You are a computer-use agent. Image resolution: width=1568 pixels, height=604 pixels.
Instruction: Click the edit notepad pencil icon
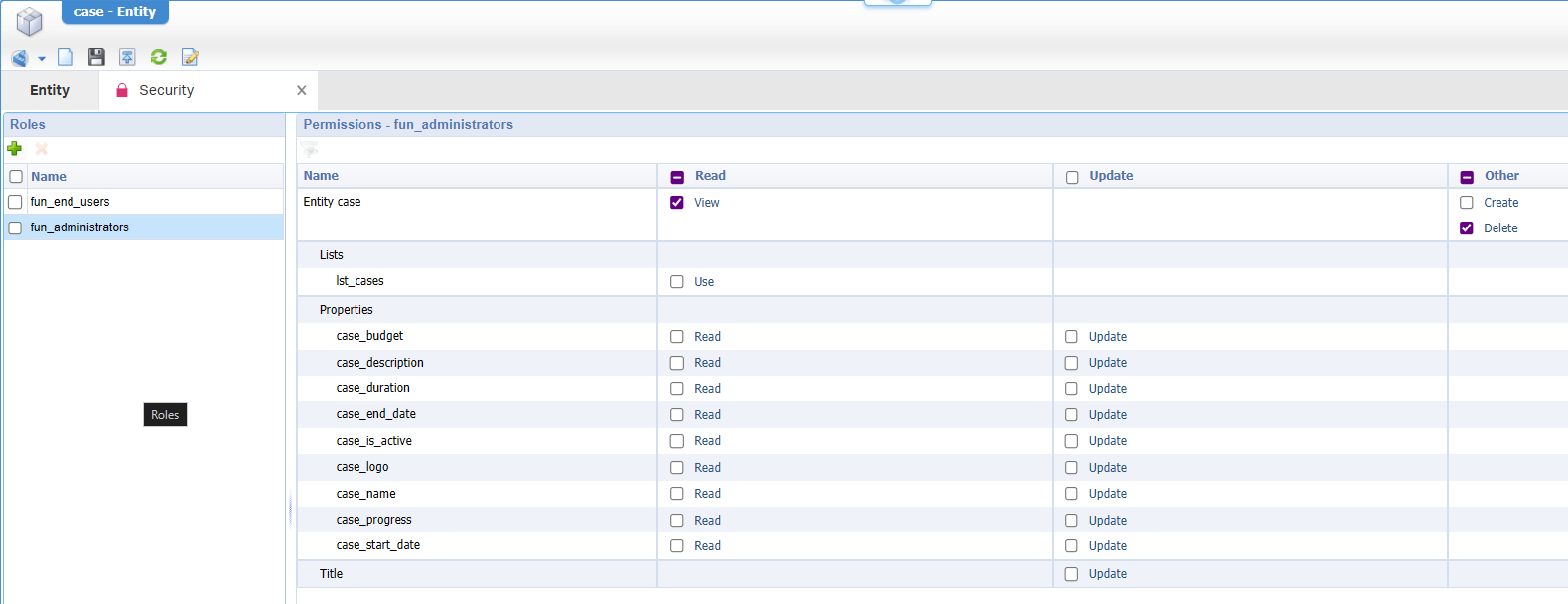[x=190, y=57]
